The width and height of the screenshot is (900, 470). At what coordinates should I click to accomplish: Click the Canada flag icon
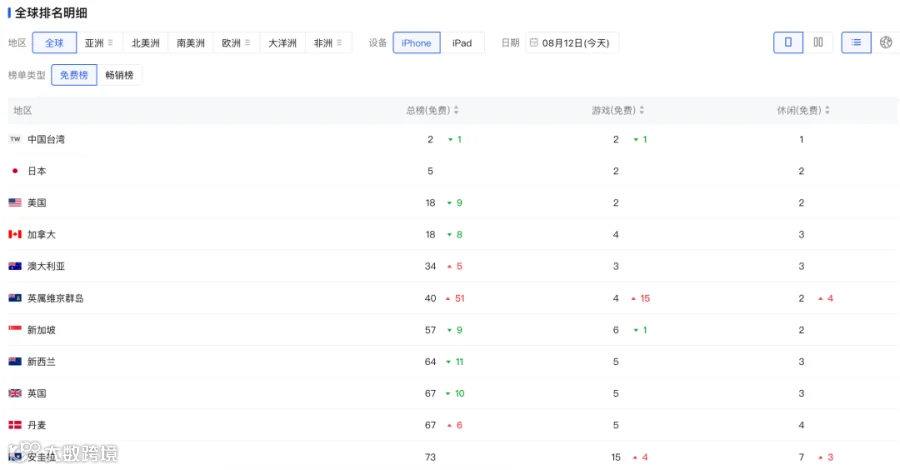pos(15,234)
